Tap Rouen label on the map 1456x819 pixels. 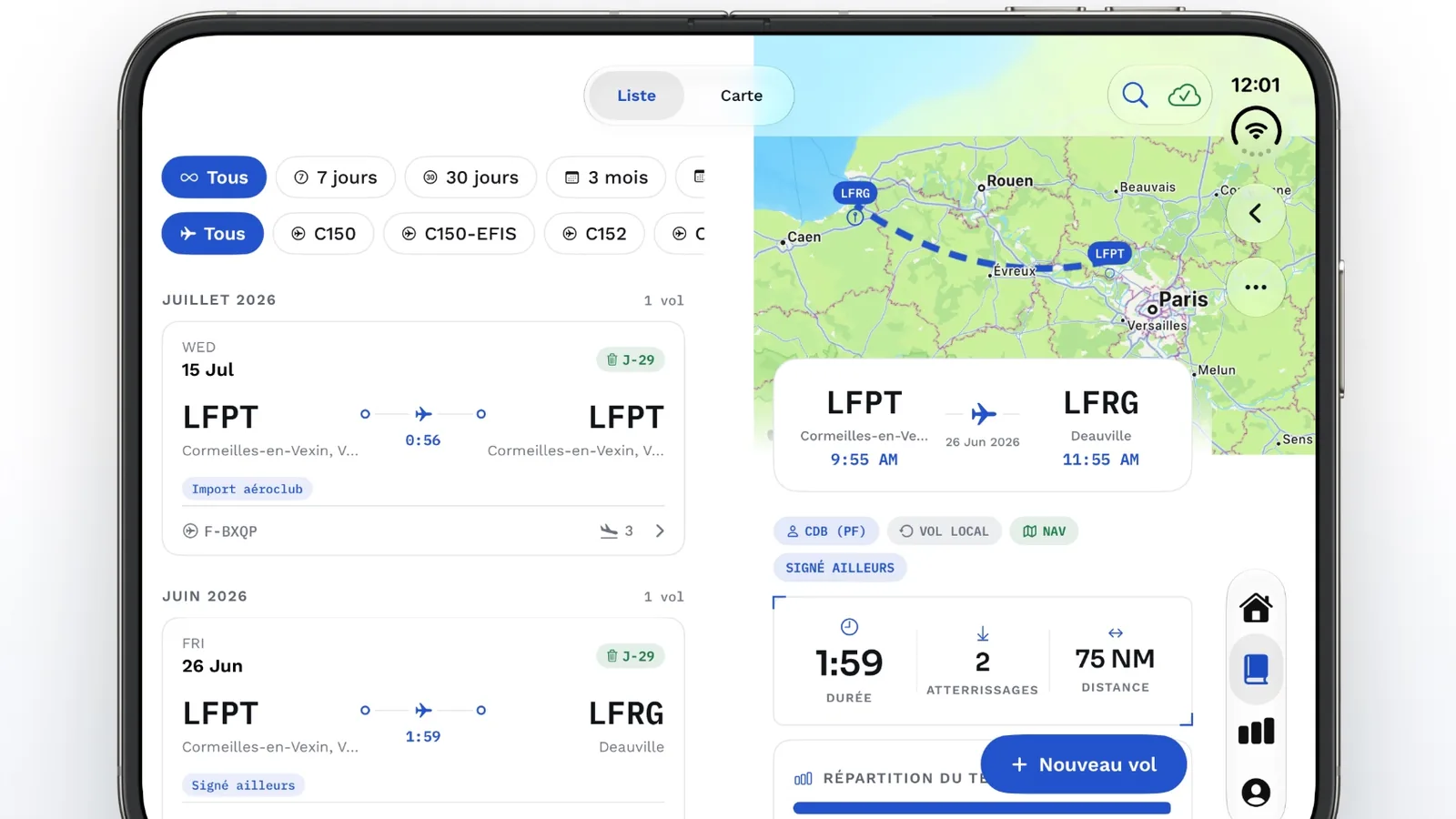coord(1009,180)
